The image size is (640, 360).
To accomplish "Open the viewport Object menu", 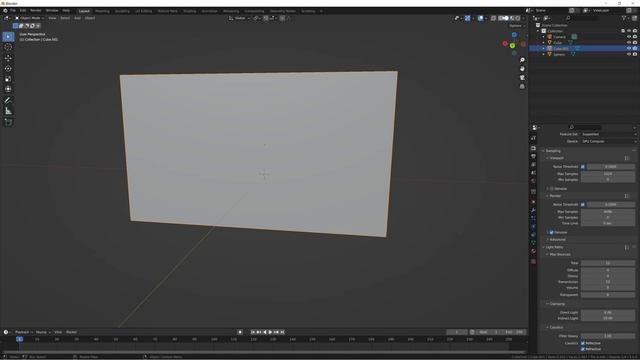I will pos(90,18).
